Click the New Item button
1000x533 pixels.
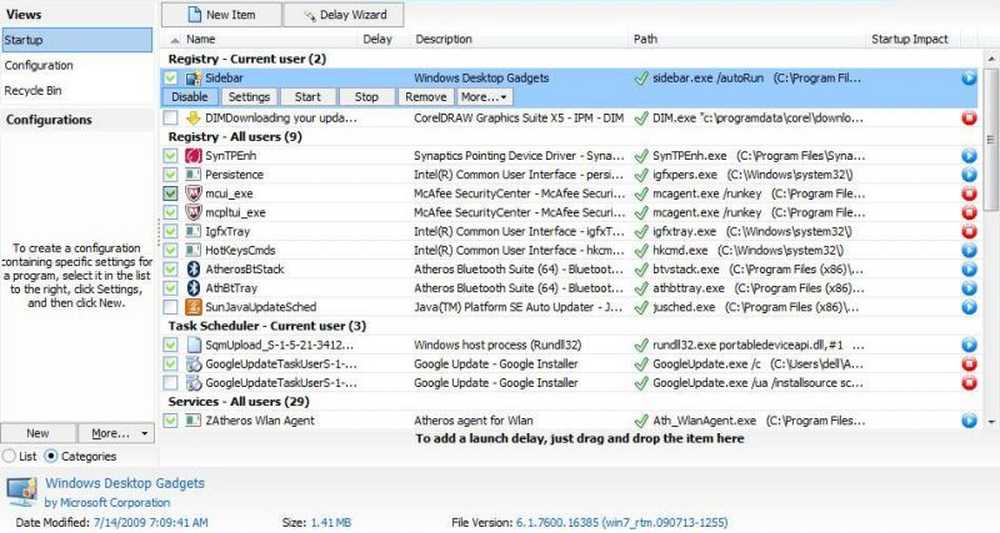click(221, 15)
